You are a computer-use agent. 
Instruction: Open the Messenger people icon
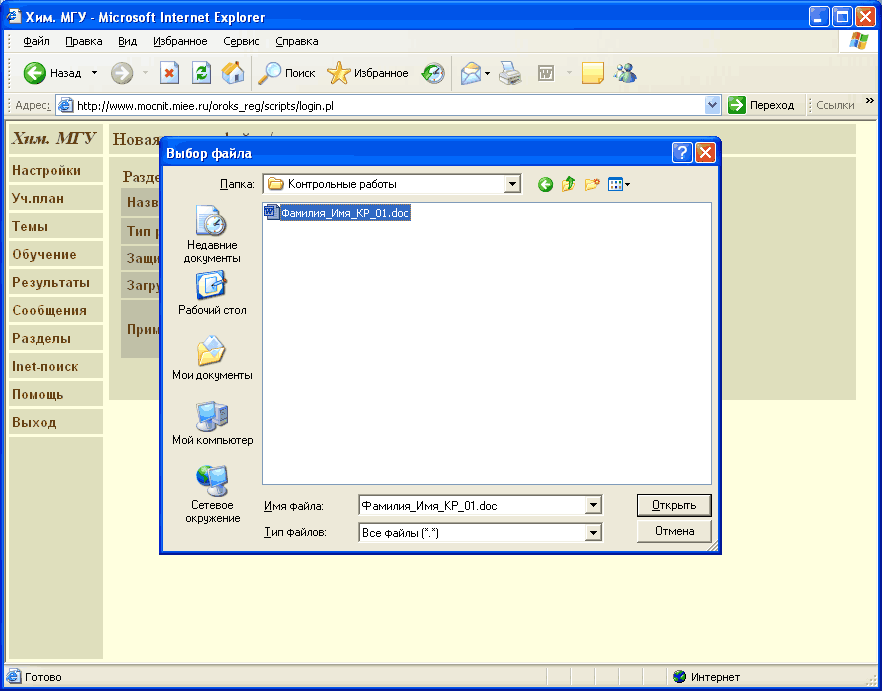pyautogui.click(x=625, y=73)
